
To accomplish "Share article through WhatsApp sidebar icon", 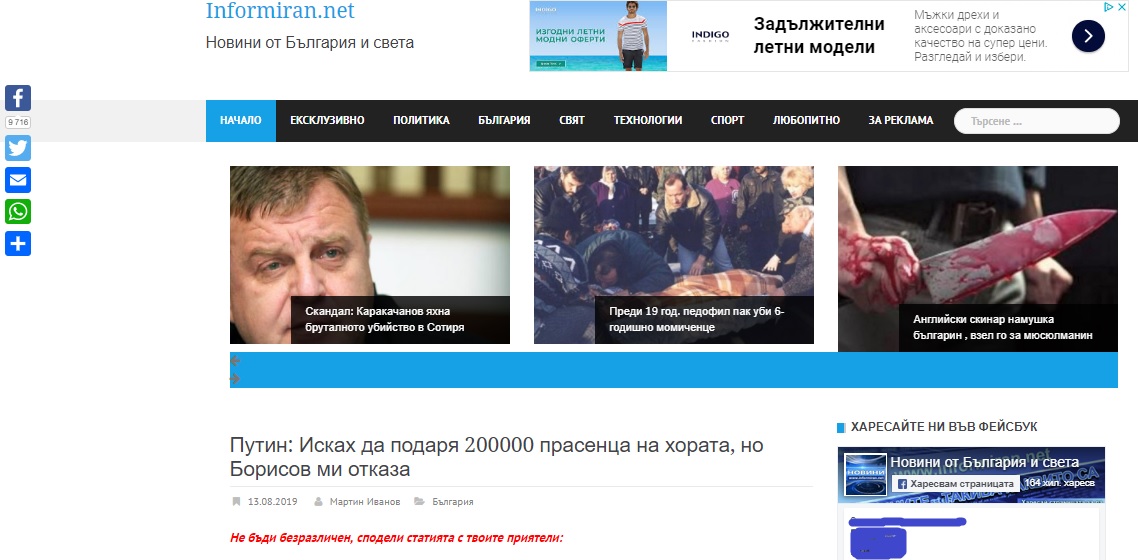I will point(18,212).
